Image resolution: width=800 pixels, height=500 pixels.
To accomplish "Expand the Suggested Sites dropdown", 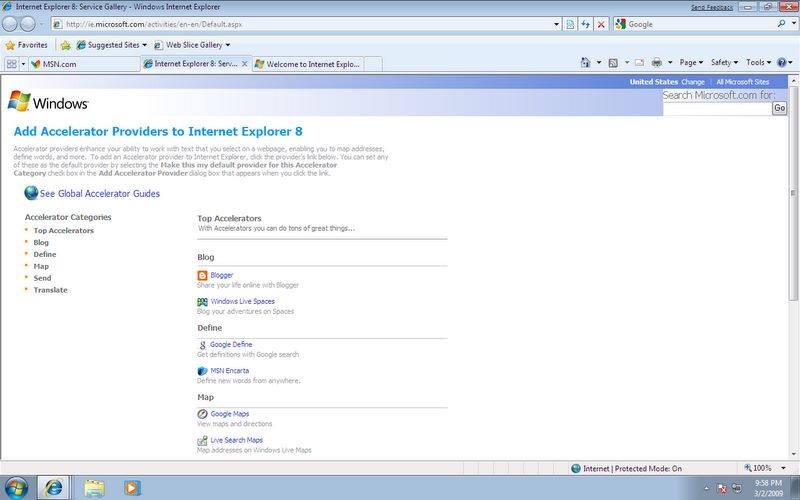I will click(144, 45).
